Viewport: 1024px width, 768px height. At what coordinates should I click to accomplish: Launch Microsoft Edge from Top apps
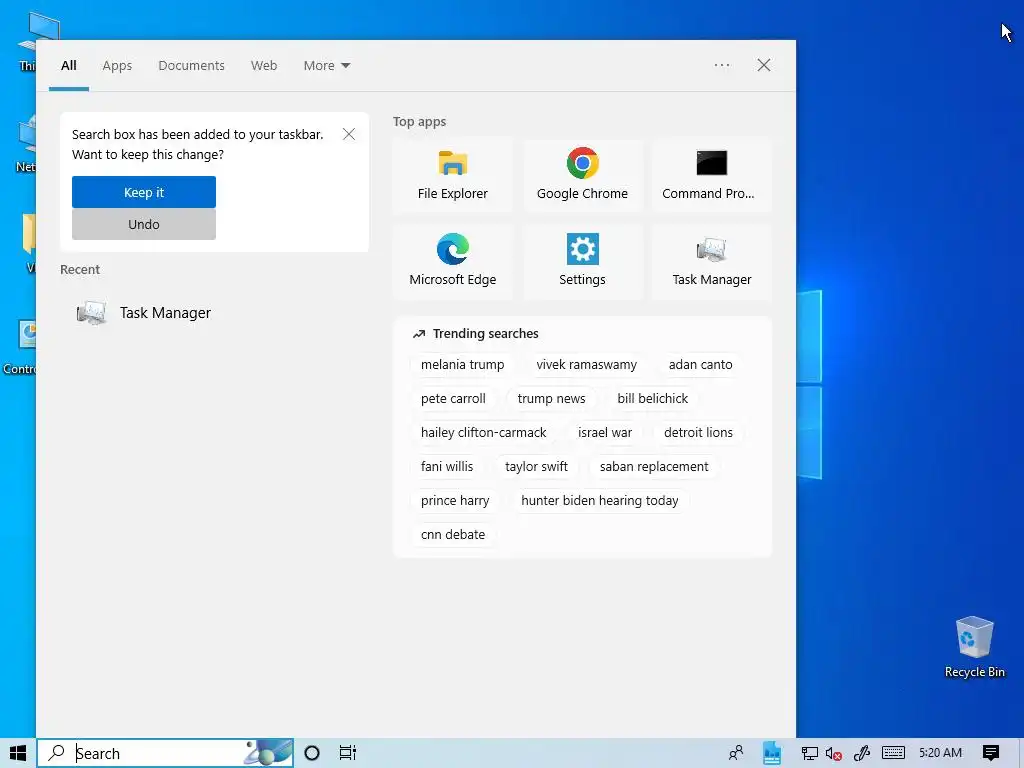click(x=453, y=262)
